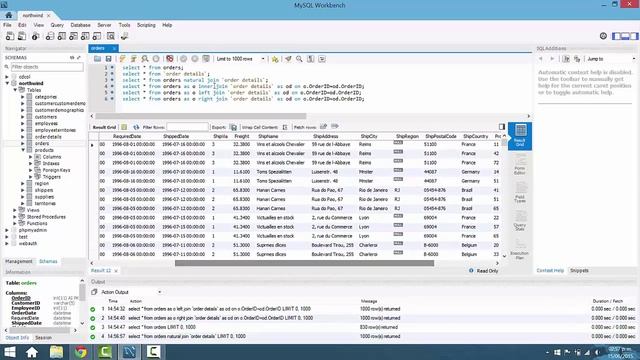The width and height of the screenshot is (640, 360).
Task: Open the Form Editor side panel
Action: (x=520, y=164)
